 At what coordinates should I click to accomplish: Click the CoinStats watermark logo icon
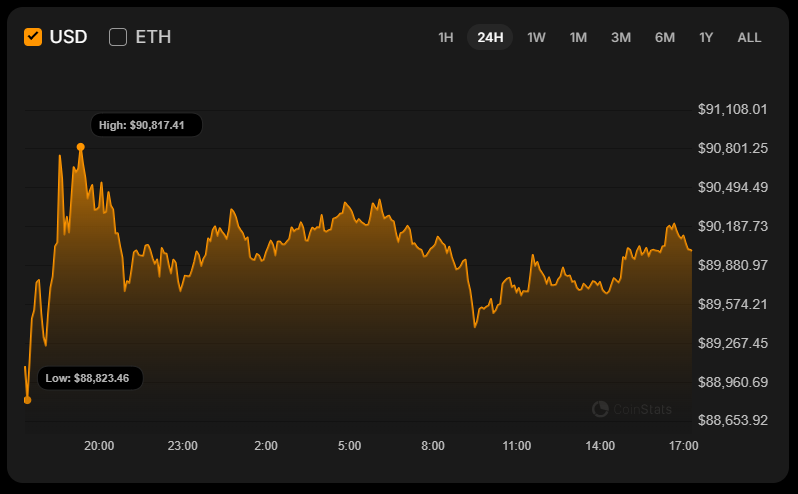tap(600, 408)
